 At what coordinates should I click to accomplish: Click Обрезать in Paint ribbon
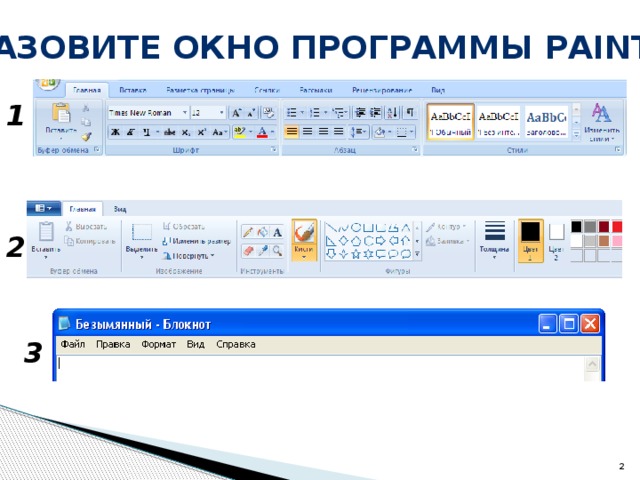pos(184,227)
